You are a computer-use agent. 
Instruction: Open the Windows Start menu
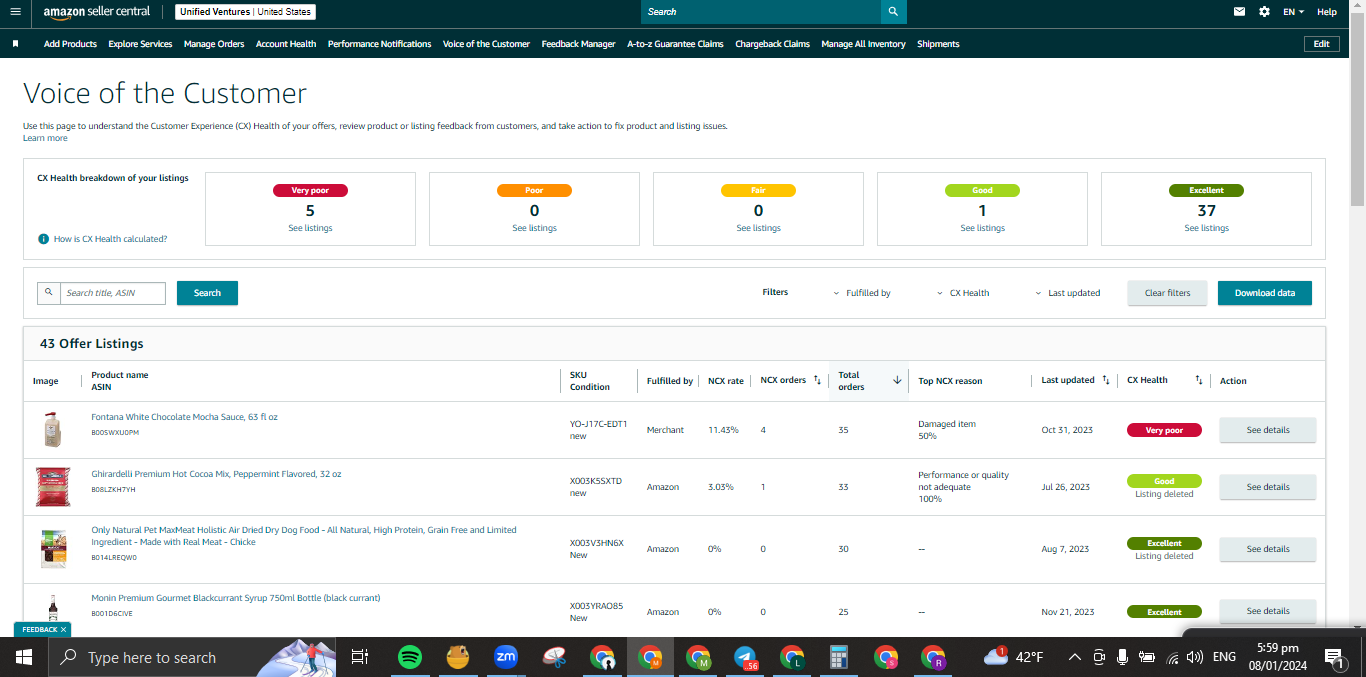pos(24,657)
